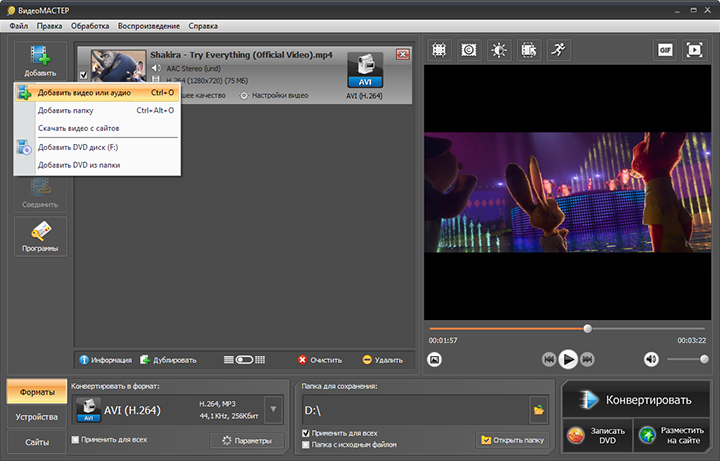
Task: Remove the Shakira file with red X
Action: tap(403, 55)
